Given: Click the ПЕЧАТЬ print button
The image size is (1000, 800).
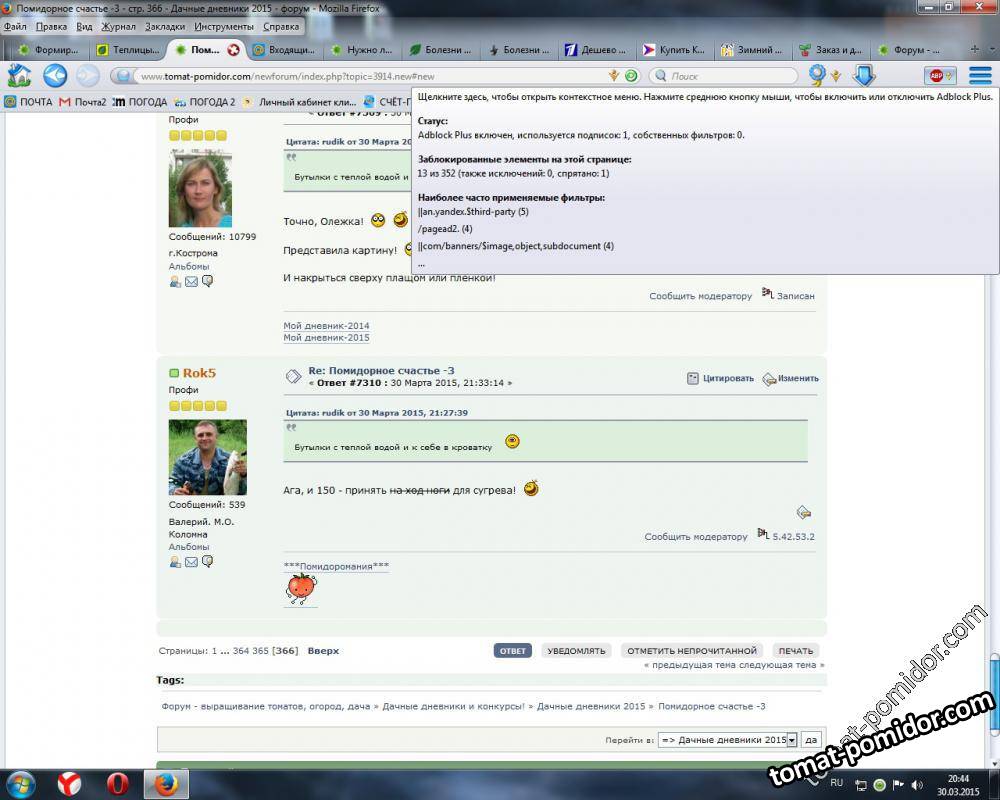Looking at the screenshot, I should [795, 650].
